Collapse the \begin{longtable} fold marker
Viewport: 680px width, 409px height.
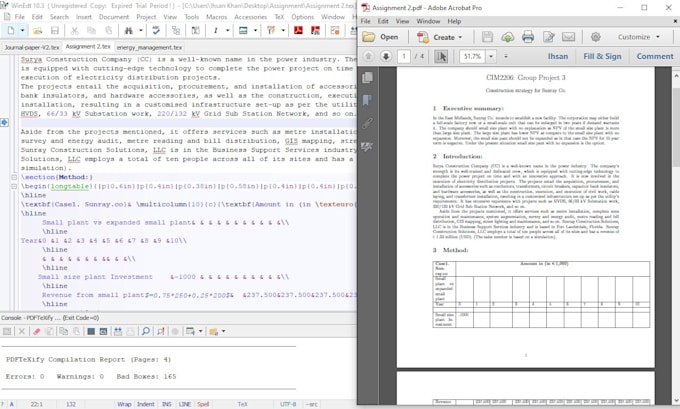(x=14, y=186)
